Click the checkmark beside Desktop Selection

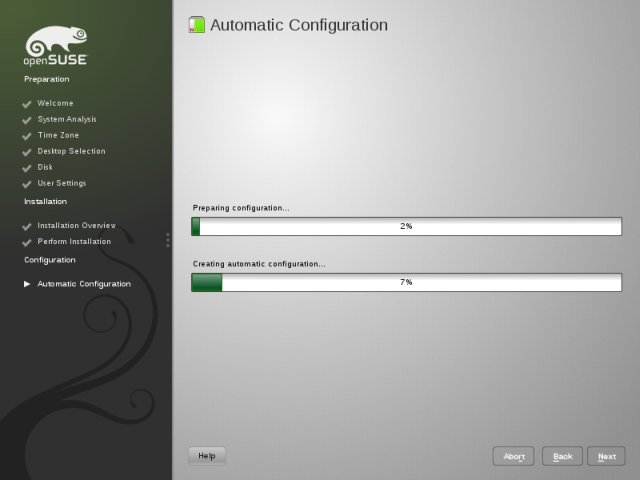[27, 152]
